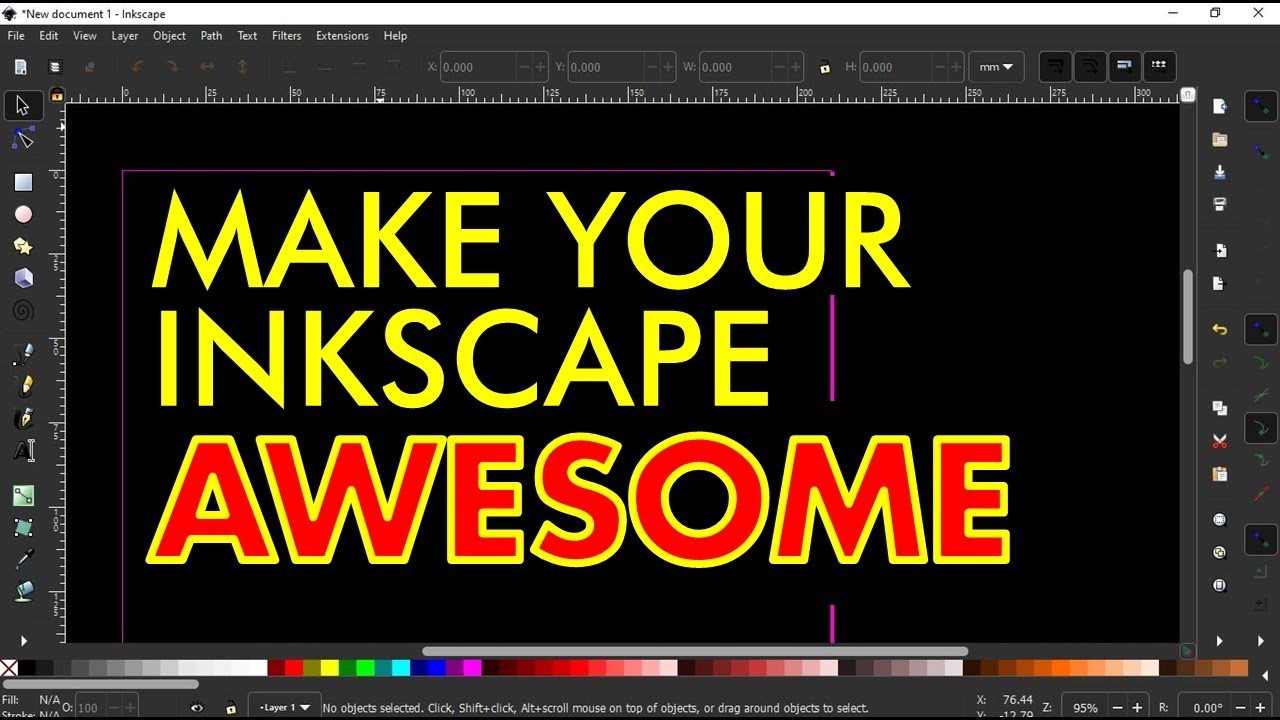1280x720 pixels.
Task: Select the Calligraphy tool
Action: [x=23, y=418]
